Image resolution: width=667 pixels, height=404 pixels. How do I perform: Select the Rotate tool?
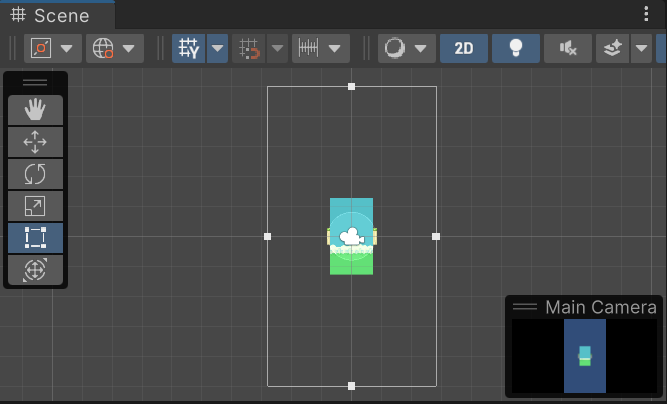tap(35, 174)
